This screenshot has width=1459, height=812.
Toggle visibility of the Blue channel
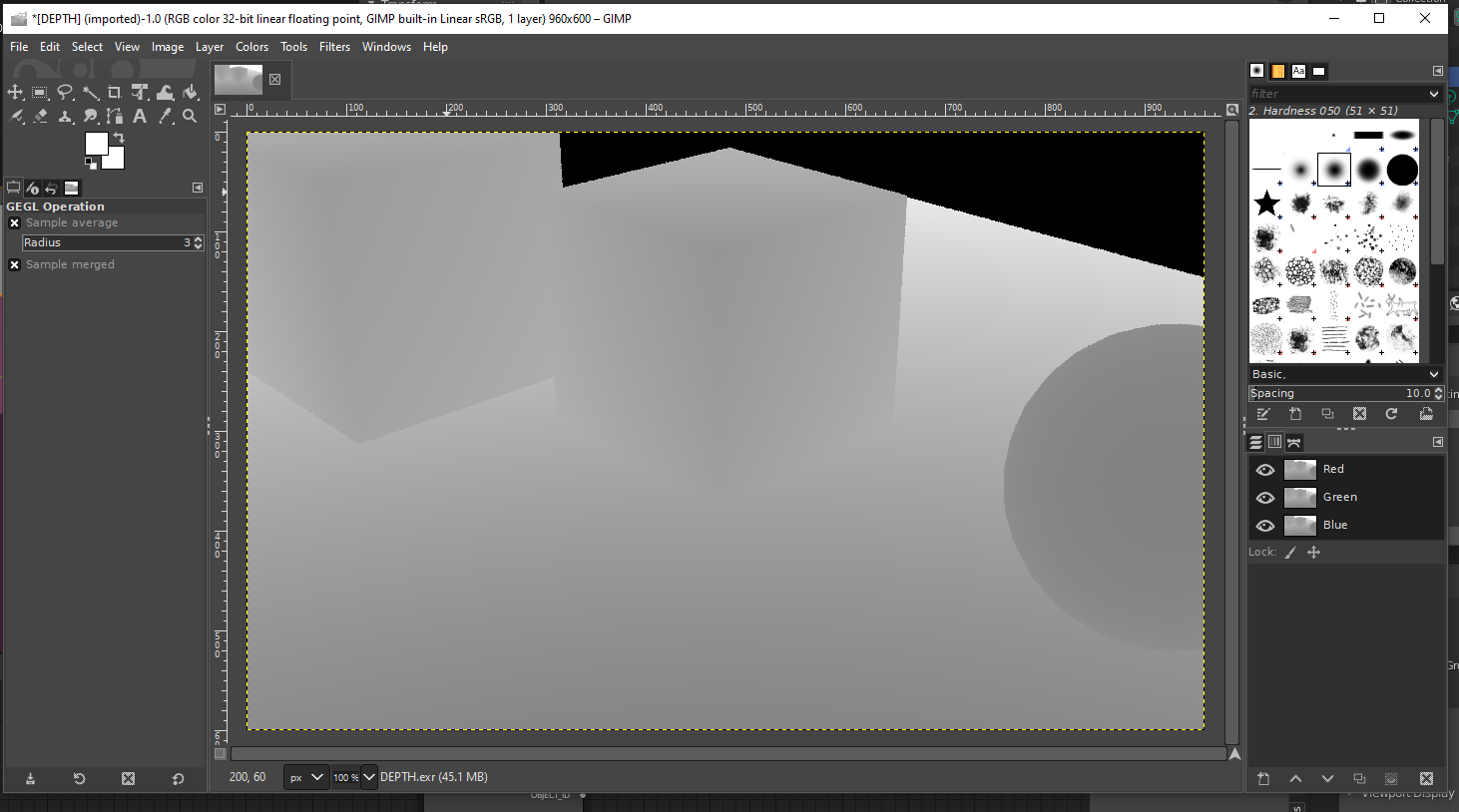click(1265, 526)
